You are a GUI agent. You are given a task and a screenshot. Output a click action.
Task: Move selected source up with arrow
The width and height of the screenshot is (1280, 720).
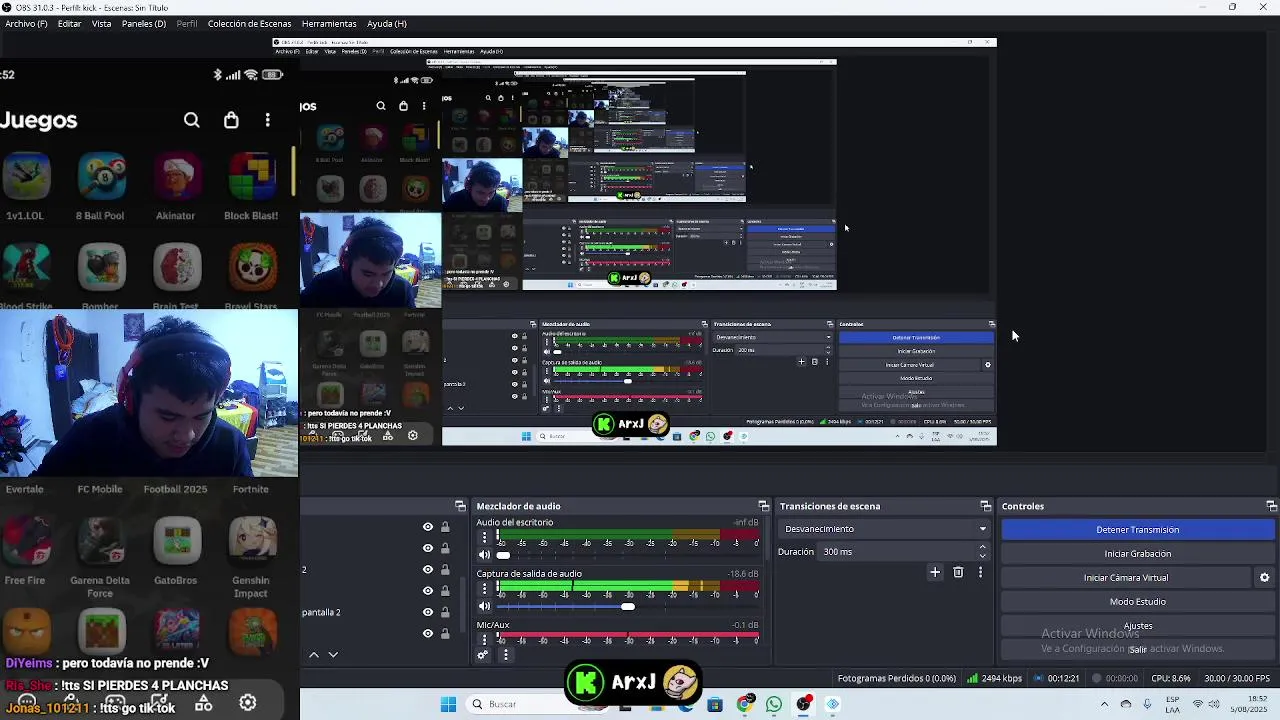pyautogui.click(x=314, y=654)
